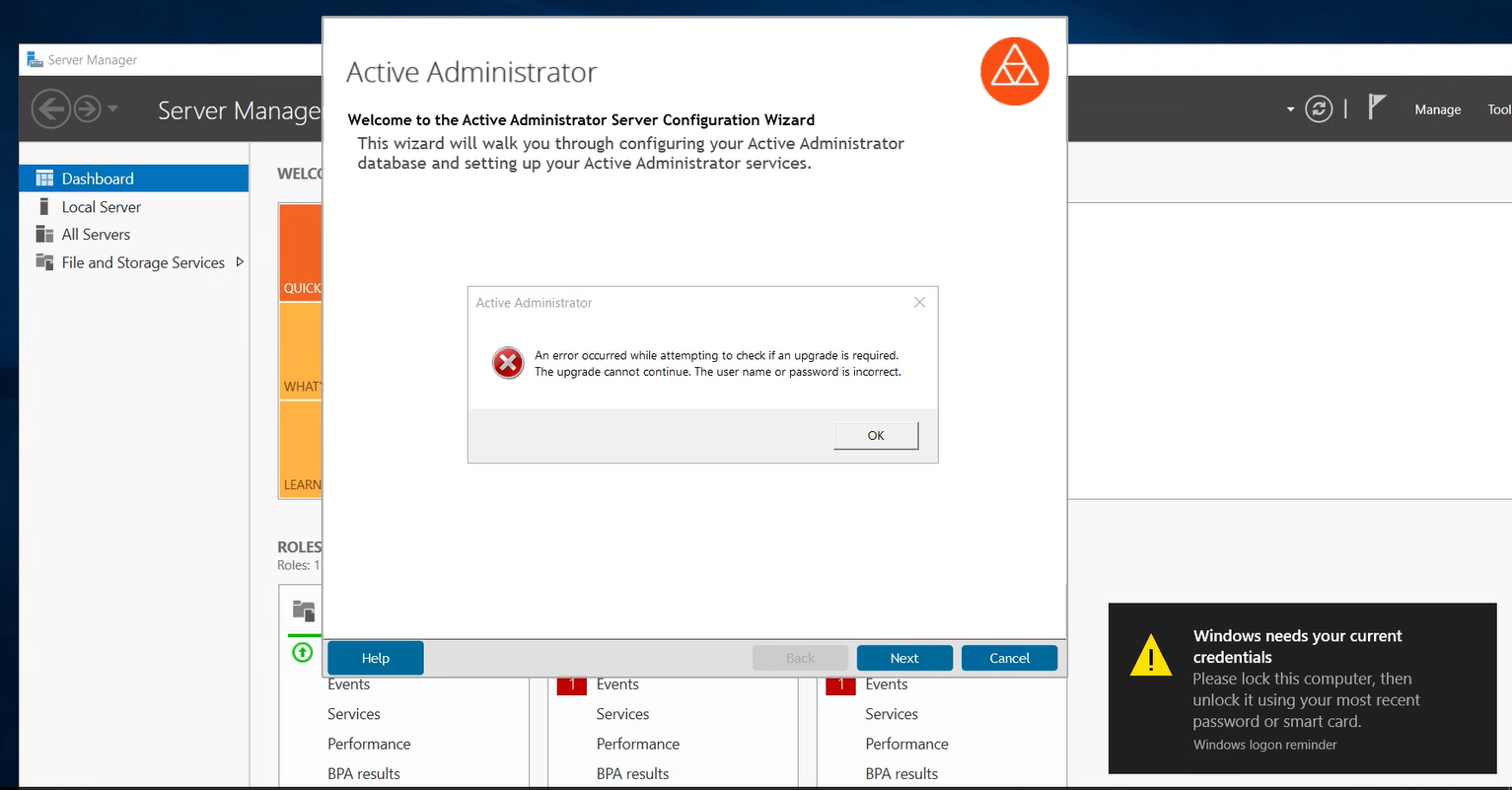Image resolution: width=1512 pixels, height=790 pixels.
Task: Click the red error icon in dialog
Action: pyautogui.click(x=508, y=363)
